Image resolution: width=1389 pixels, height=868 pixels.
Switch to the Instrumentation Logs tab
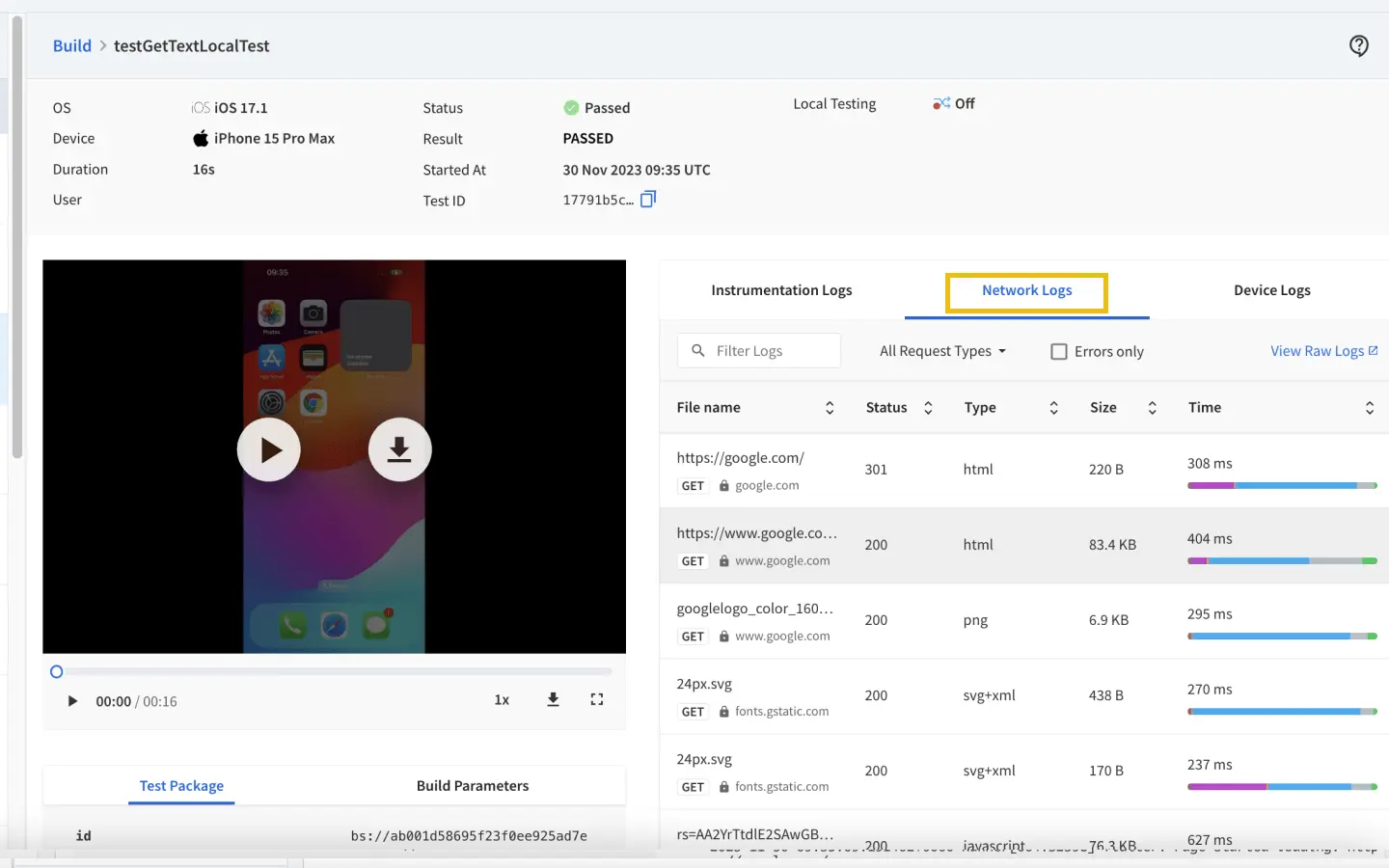click(x=781, y=290)
